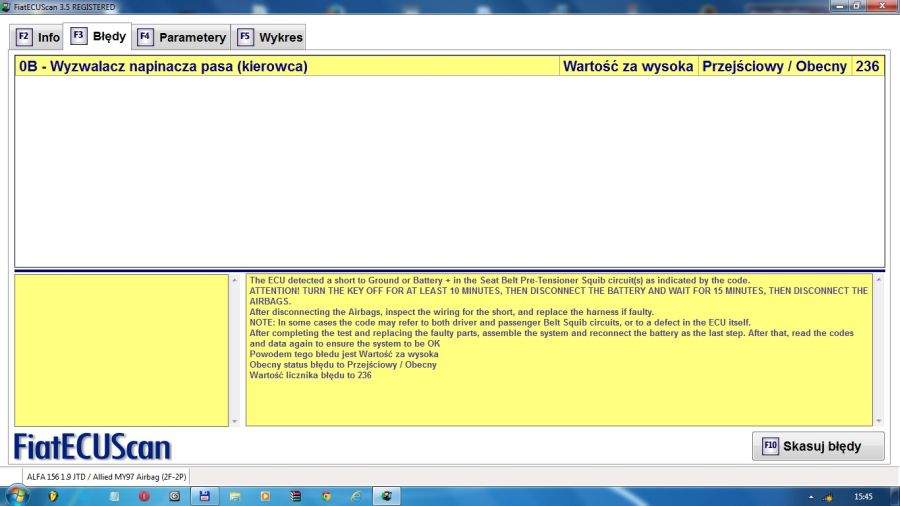Click the 'Powodem tego błedu jest' description line

(344, 354)
